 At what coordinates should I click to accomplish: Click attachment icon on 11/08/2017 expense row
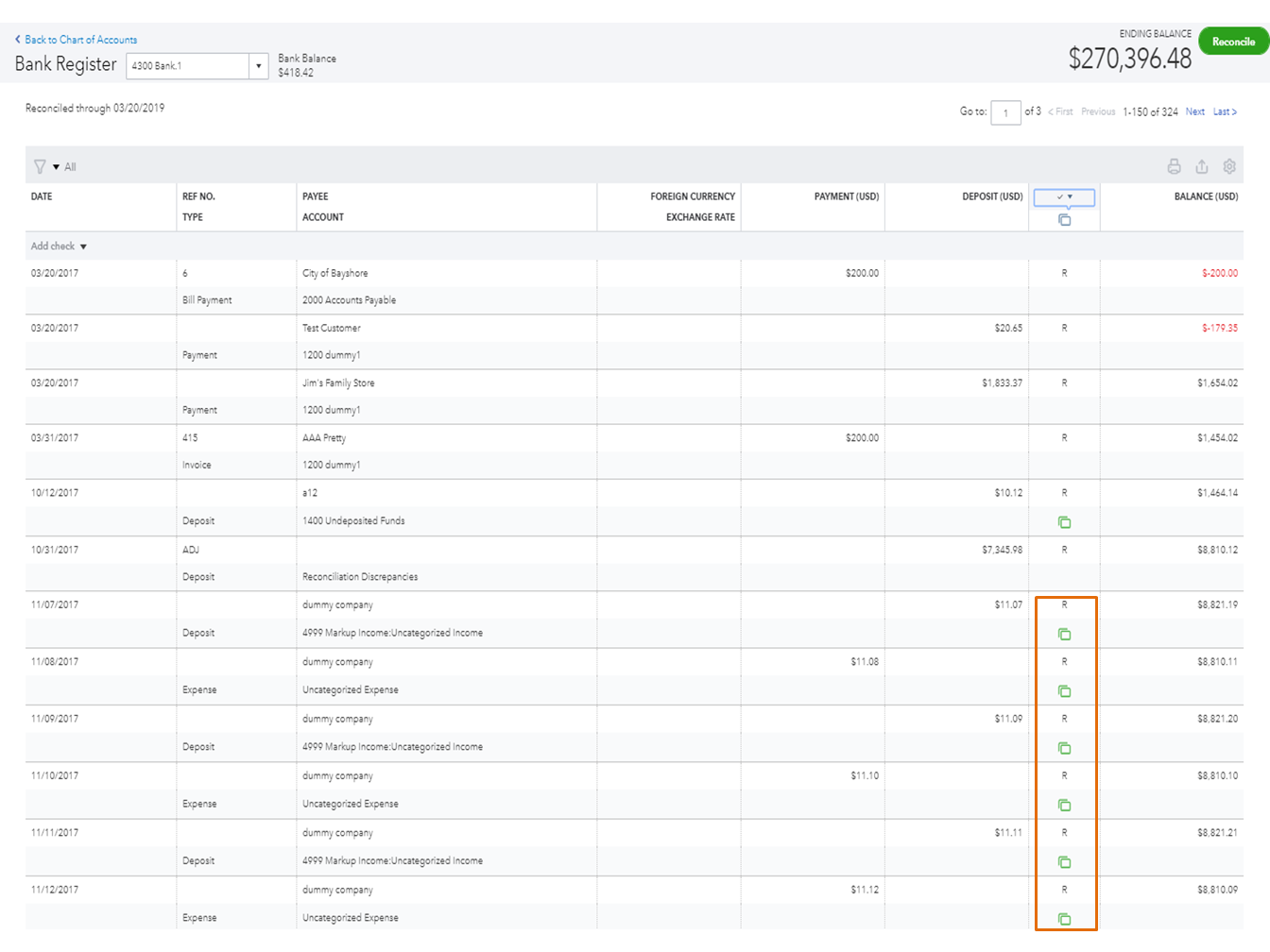pyautogui.click(x=1065, y=690)
